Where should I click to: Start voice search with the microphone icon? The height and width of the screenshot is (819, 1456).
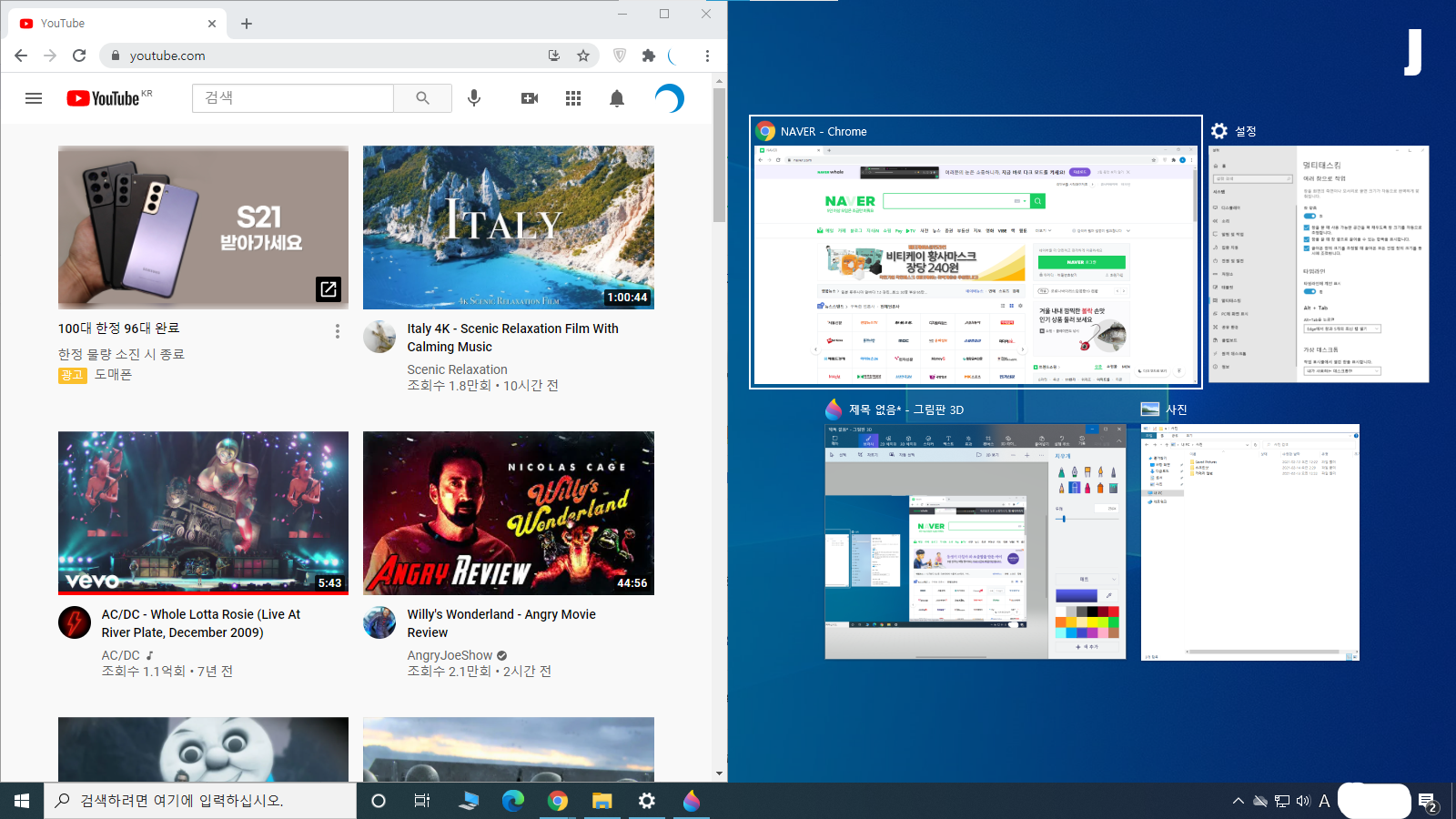(x=474, y=98)
